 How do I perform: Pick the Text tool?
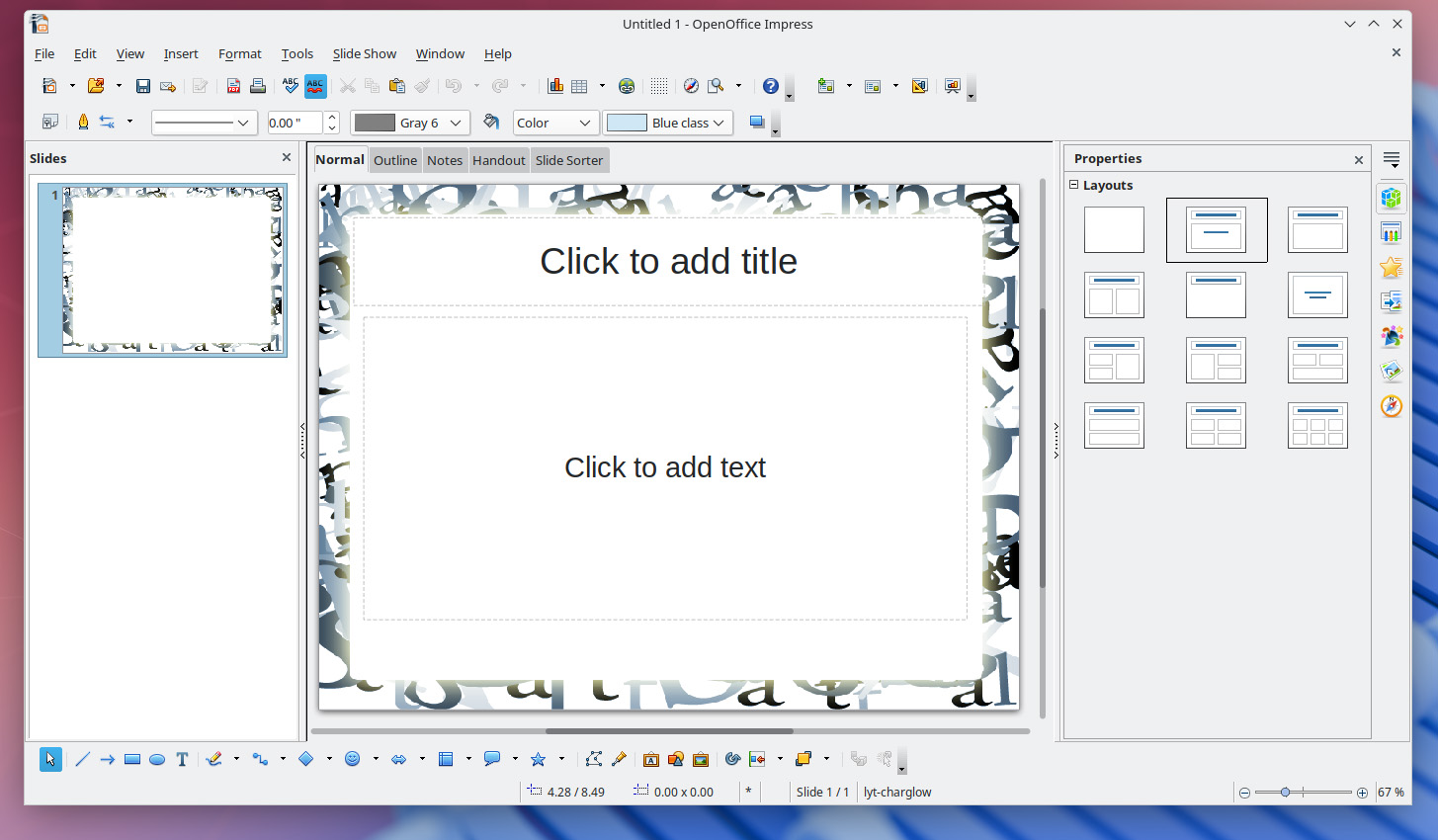[x=182, y=759]
